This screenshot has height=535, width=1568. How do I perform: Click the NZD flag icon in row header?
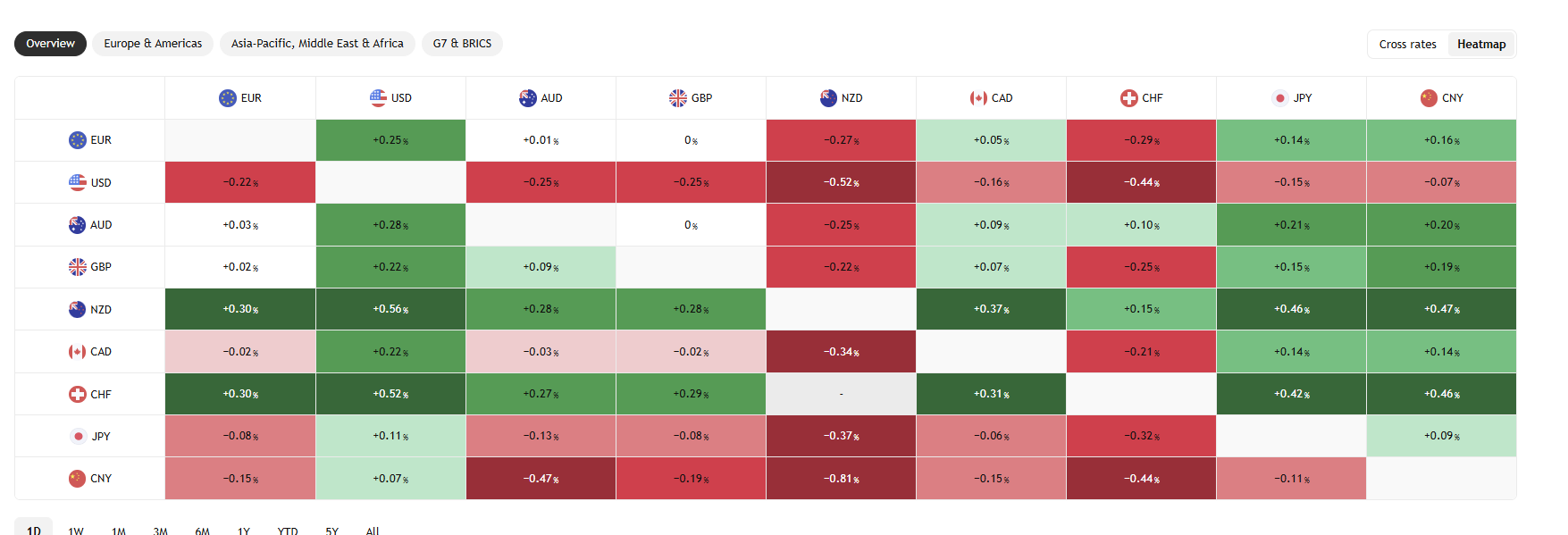(x=78, y=310)
